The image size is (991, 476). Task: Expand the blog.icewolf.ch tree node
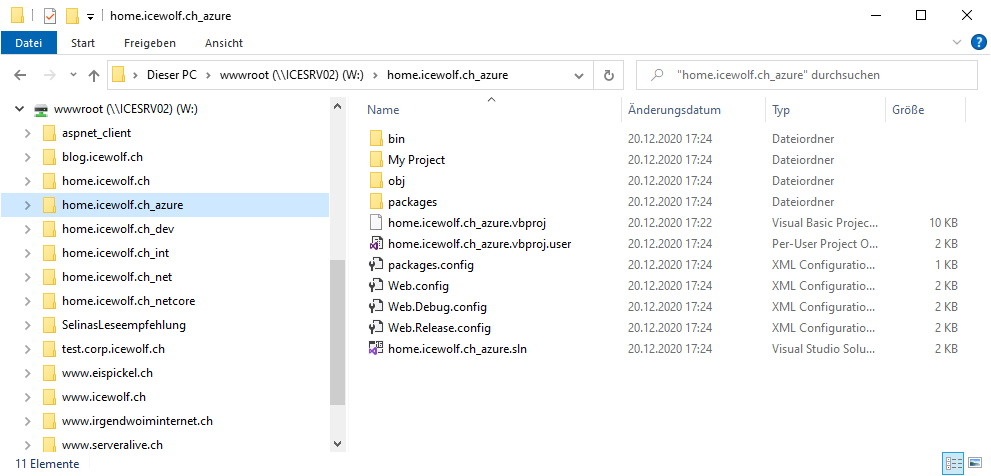click(x=27, y=157)
